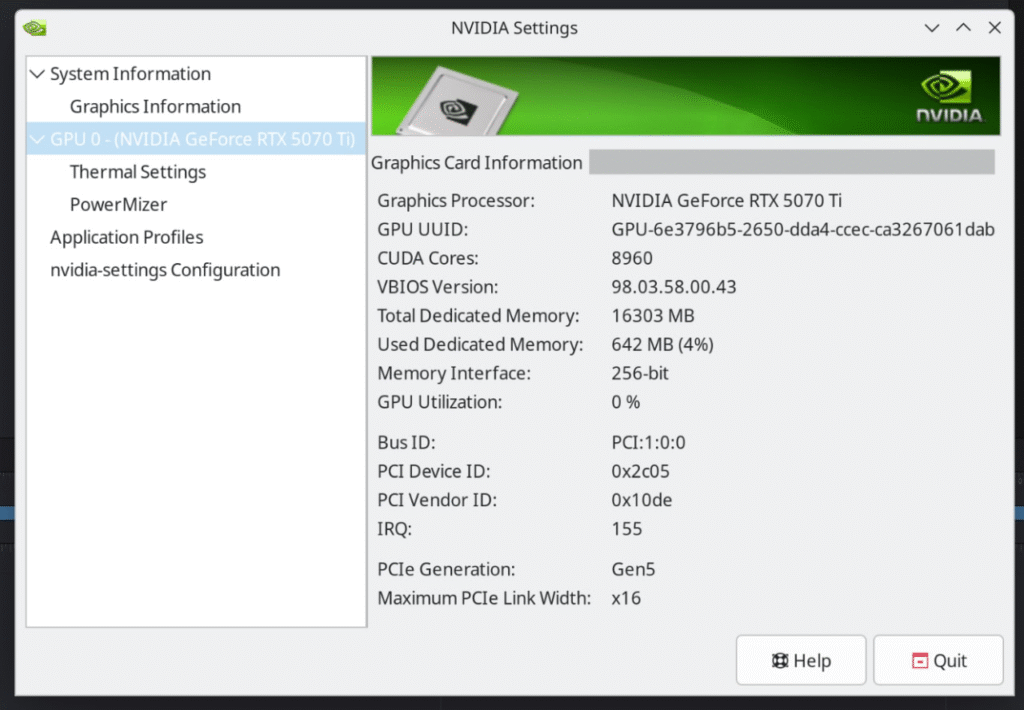This screenshot has height=710, width=1024.
Task: Click Memory Interface value 256-bit
Action: 640,373
